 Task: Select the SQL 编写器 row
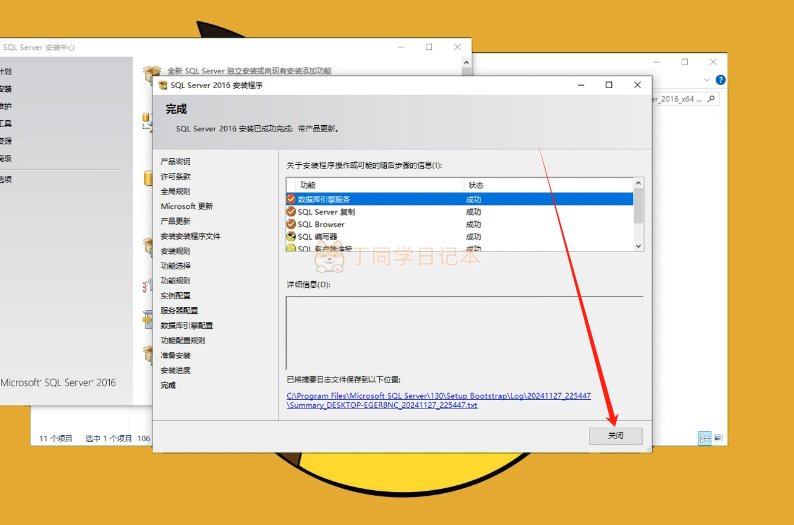pyautogui.click(x=459, y=236)
